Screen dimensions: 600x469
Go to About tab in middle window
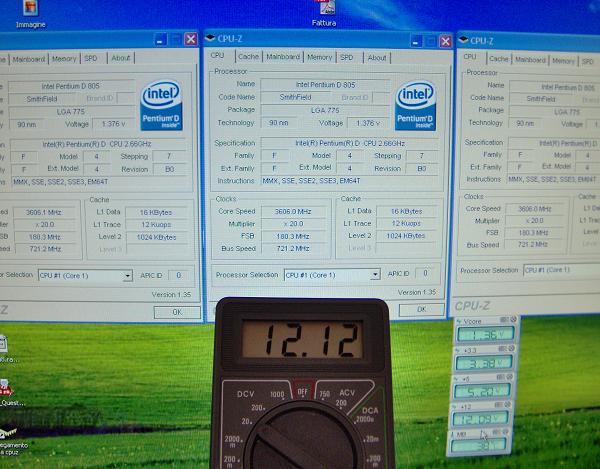pos(376,57)
